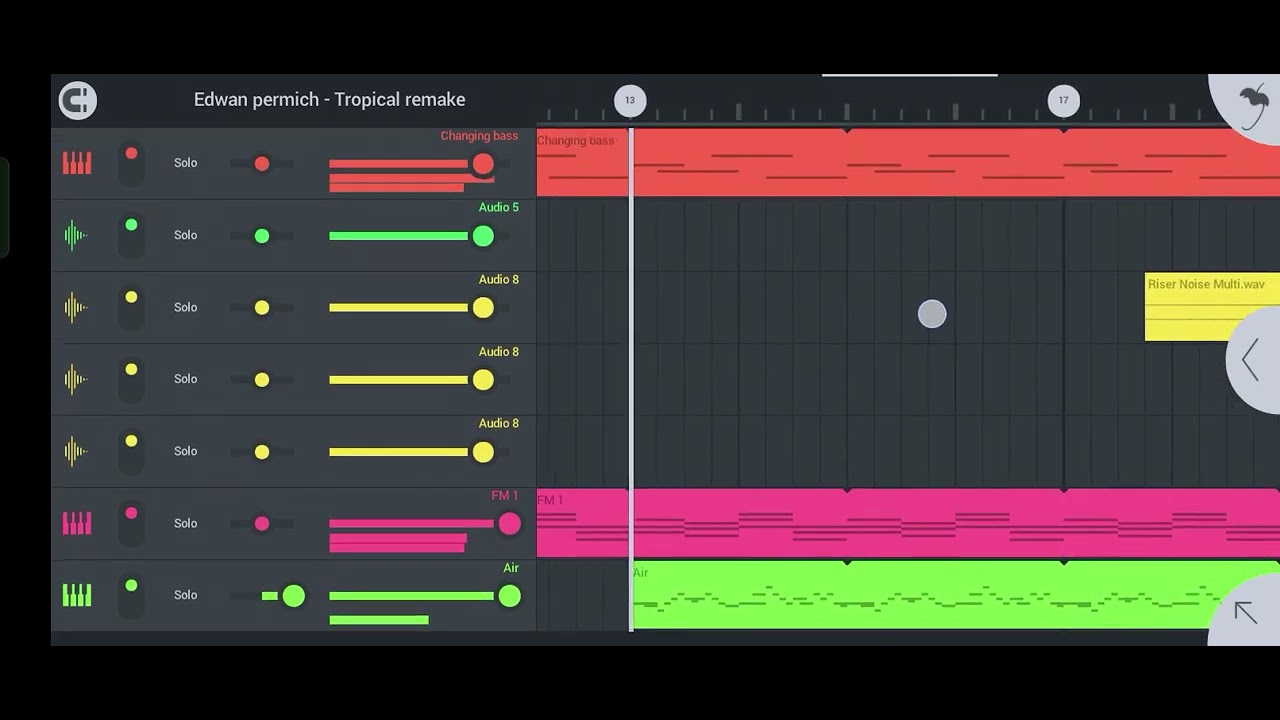Click the topmost Audio 8 pan knob

pos(262,308)
